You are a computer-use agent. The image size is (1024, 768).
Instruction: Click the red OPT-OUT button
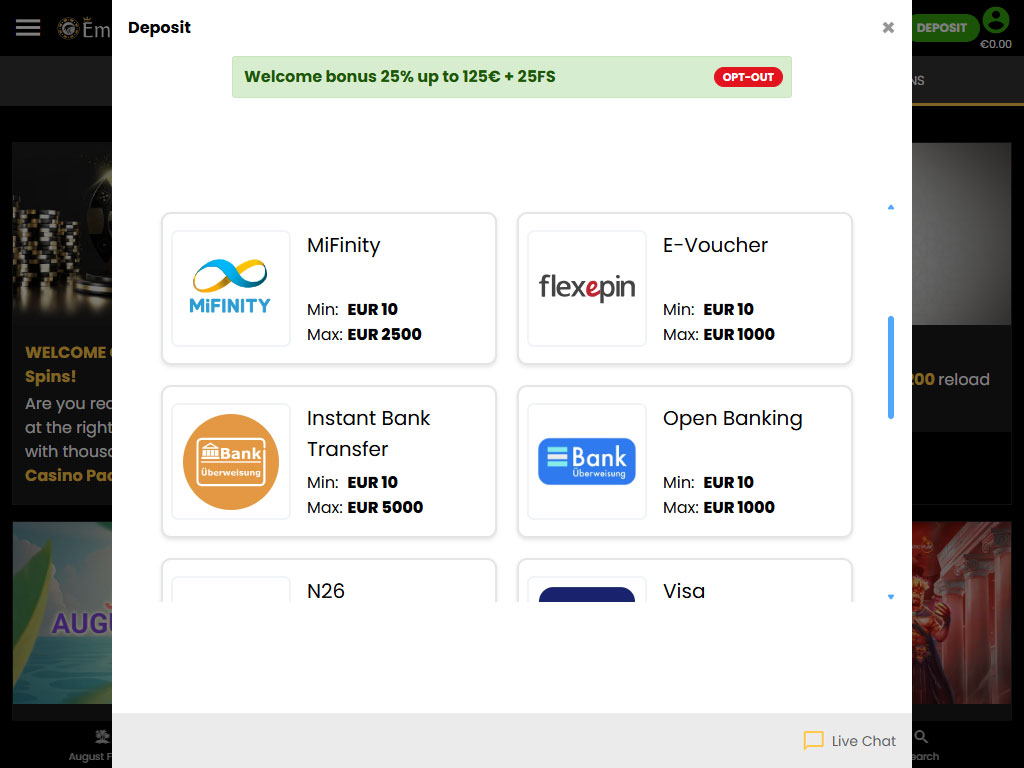click(x=748, y=77)
